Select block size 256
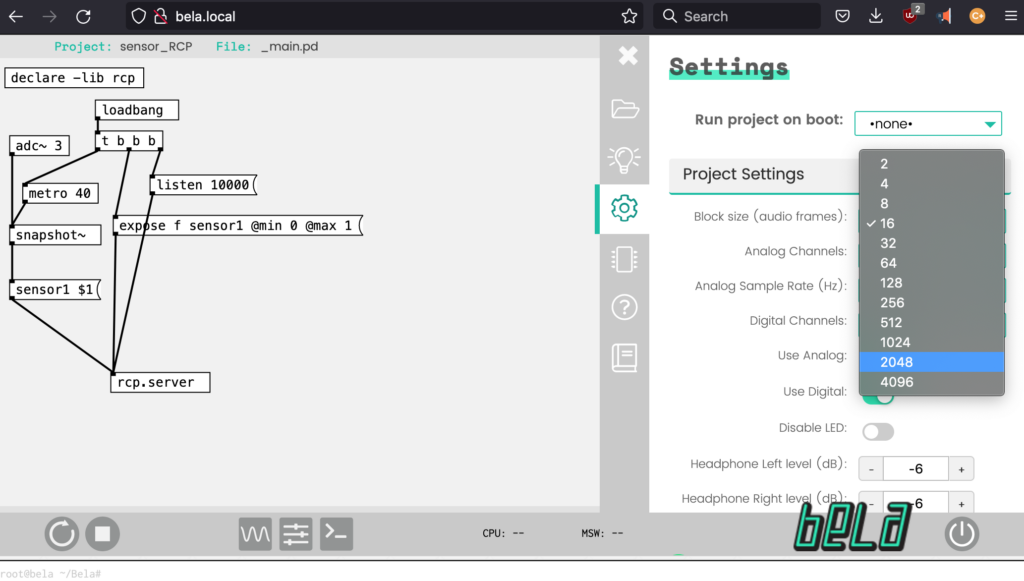Image resolution: width=1024 pixels, height=581 pixels. [x=932, y=302]
